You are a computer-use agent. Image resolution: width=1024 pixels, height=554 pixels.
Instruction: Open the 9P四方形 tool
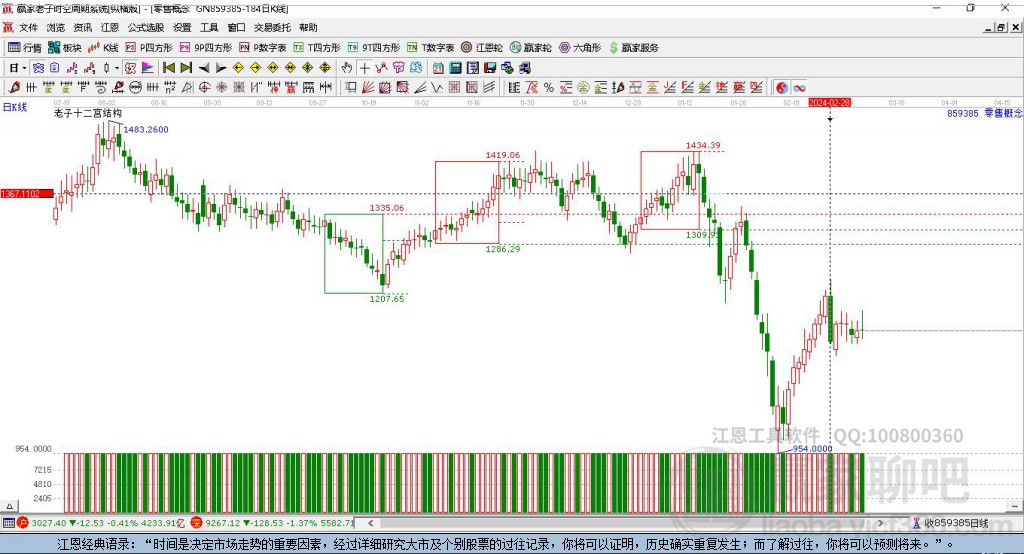[x=206, y=48]
